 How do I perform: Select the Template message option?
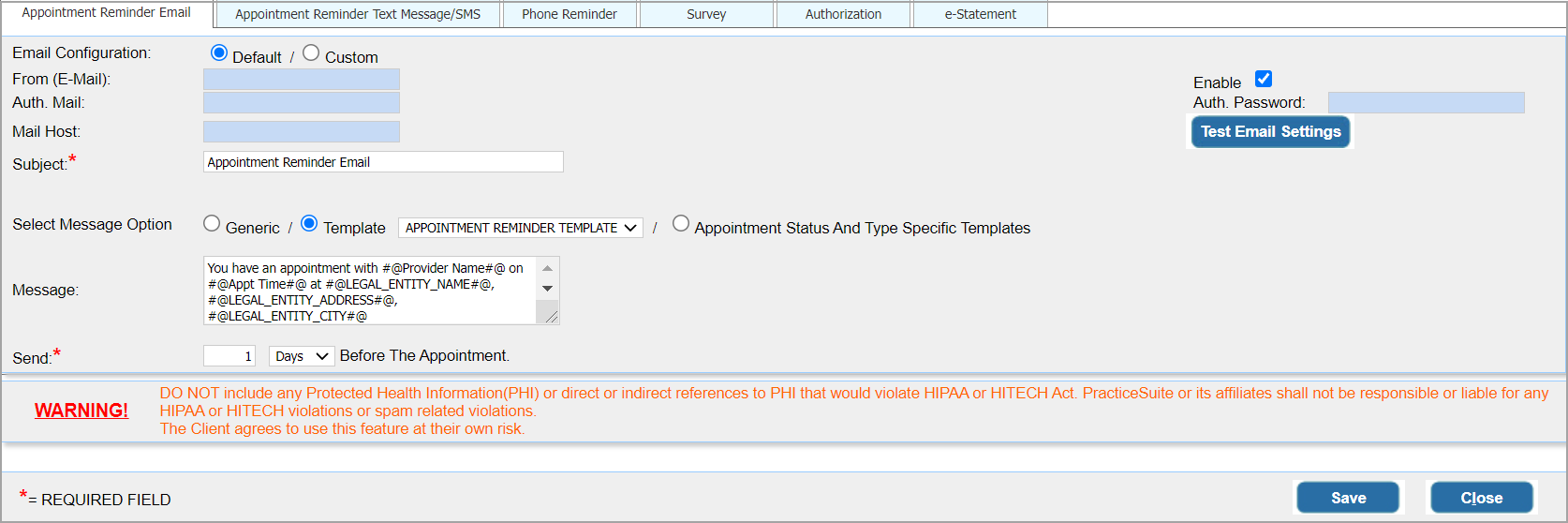pyautogui.click(x=309, y=224)
